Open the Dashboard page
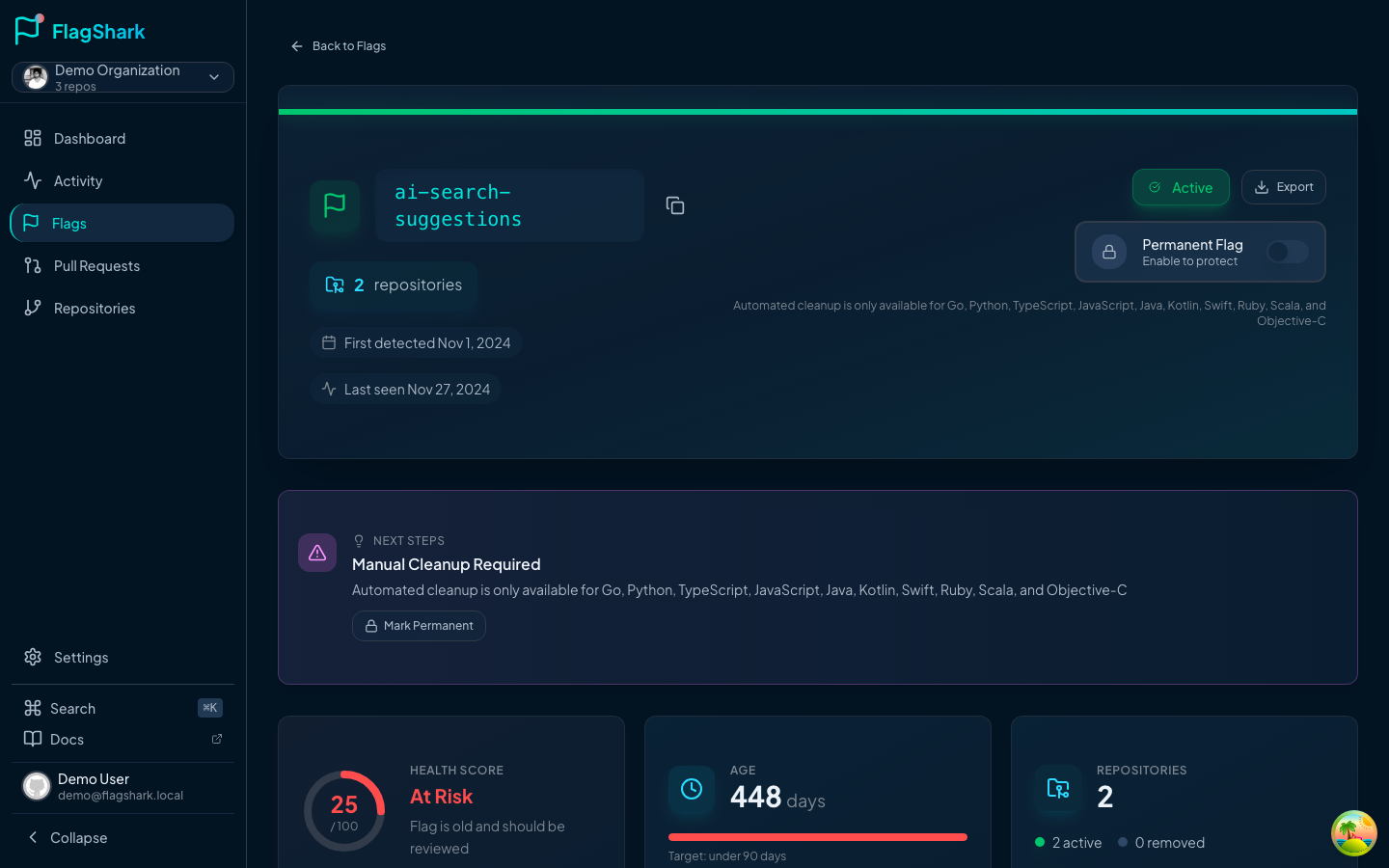This screenshot has width=1389, height=868. [90, 139]
